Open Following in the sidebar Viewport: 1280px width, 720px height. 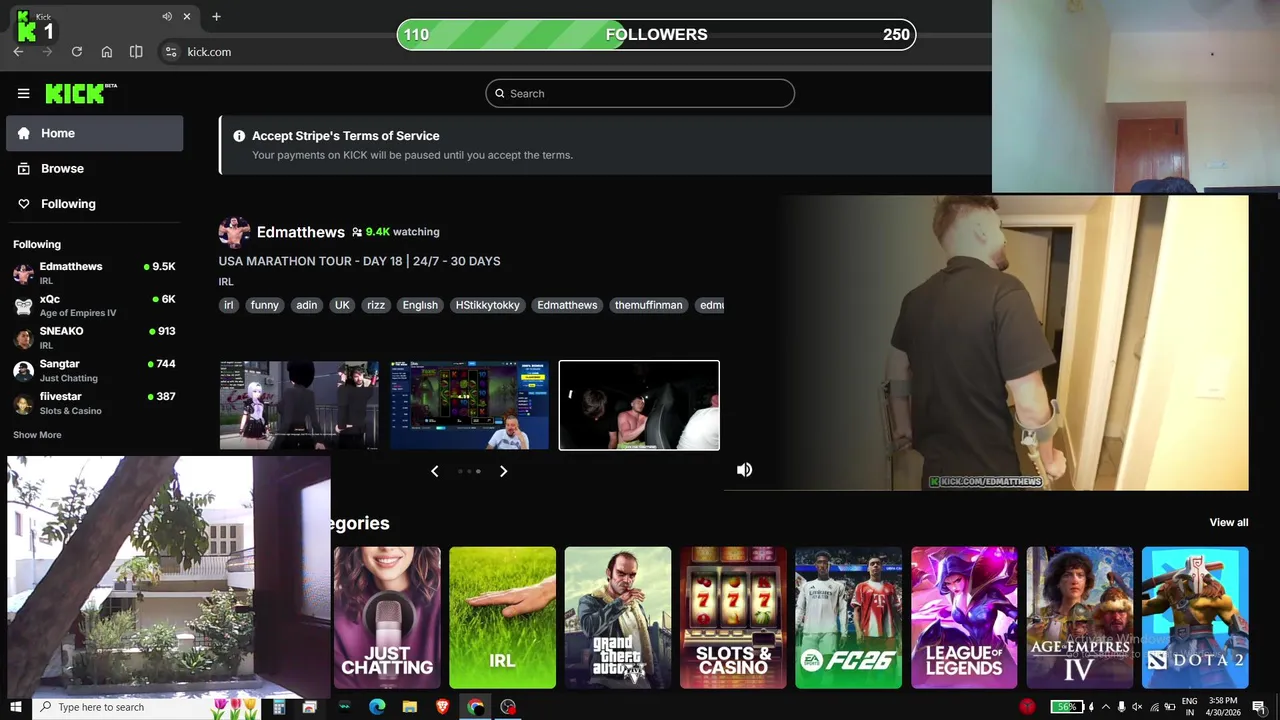click(x=94, y=204)
